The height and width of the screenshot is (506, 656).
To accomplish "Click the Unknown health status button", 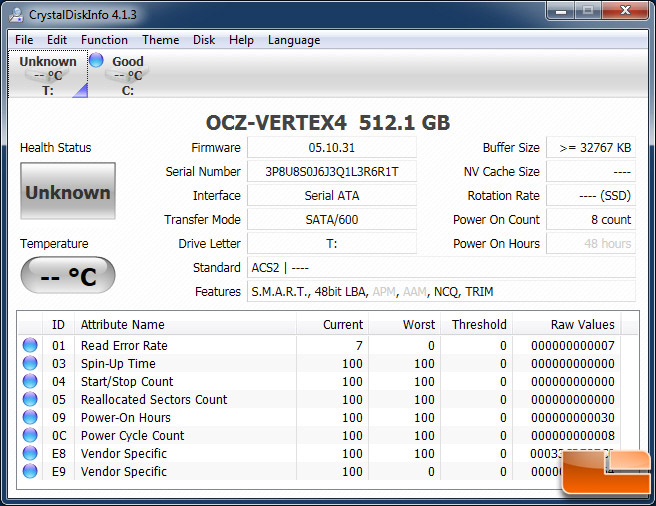I will click(x=68, y=191).
